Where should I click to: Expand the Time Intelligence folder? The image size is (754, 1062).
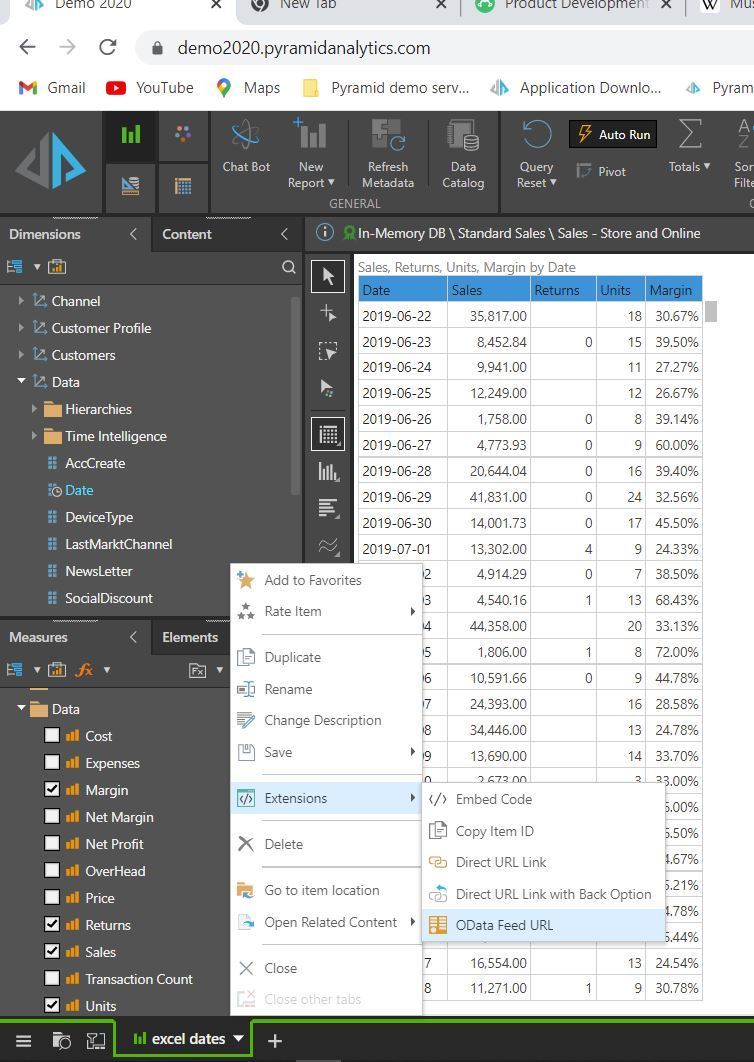[x=35, y=436]
